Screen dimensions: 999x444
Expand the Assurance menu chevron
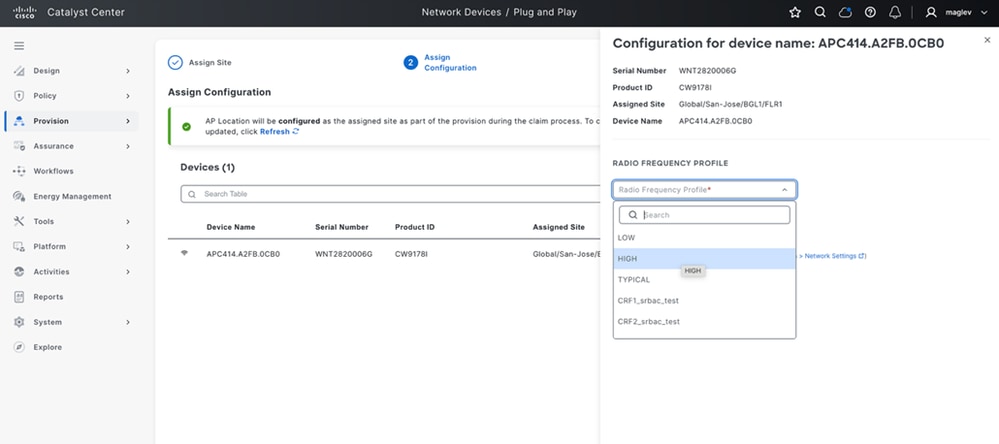128,146
